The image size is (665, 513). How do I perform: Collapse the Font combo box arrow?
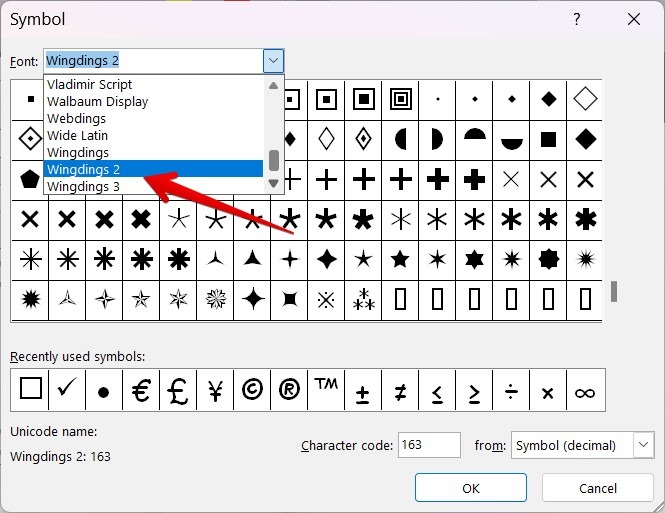[274, 61]
